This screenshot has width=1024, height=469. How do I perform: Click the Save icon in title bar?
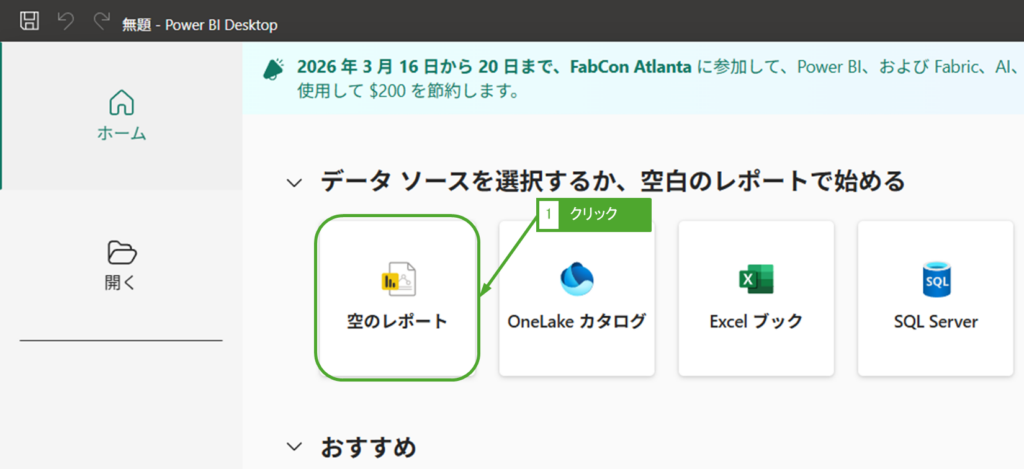pyautogui.click(x=31, y=21)
